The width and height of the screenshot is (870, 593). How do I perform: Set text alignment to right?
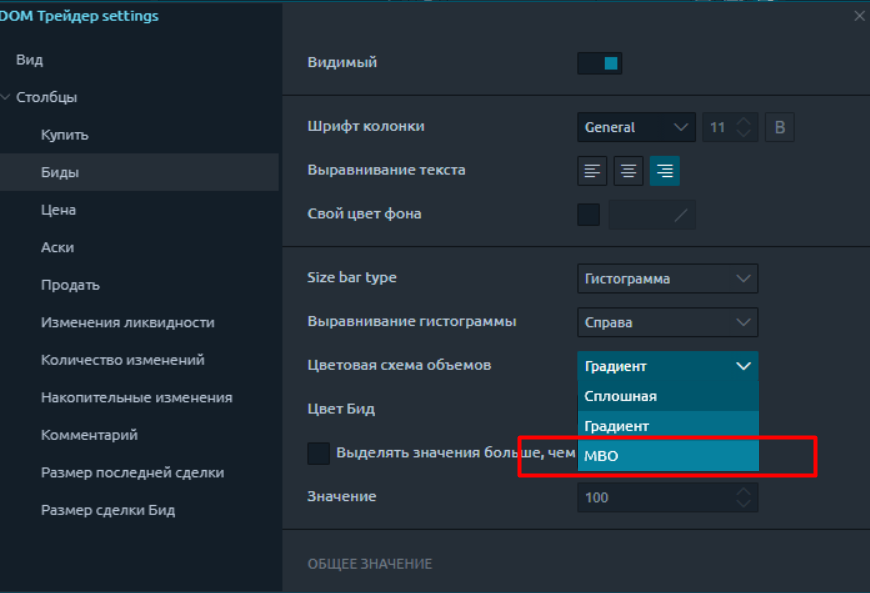point(665,171)
